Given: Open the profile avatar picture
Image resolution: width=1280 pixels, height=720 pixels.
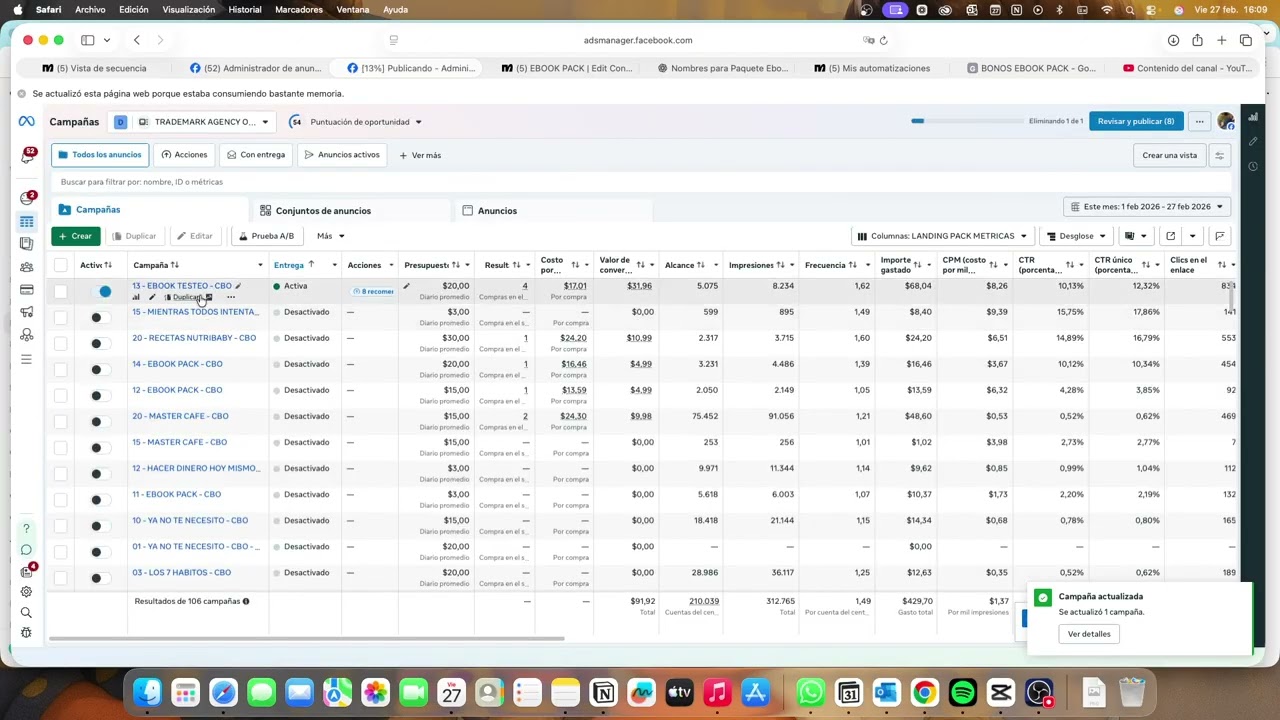Looking at the screenshot, I should pos(1226,121).
